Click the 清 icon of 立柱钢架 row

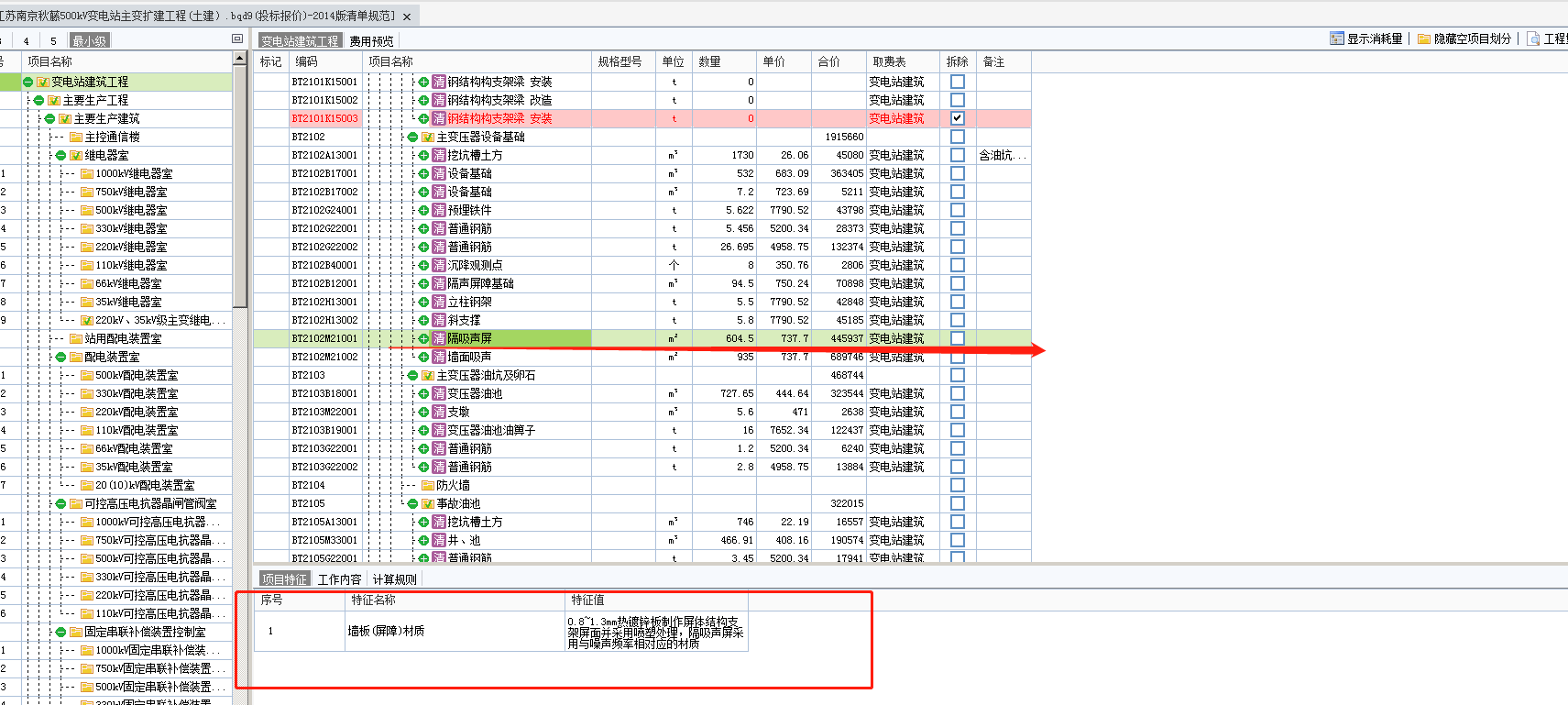[439, 302]
